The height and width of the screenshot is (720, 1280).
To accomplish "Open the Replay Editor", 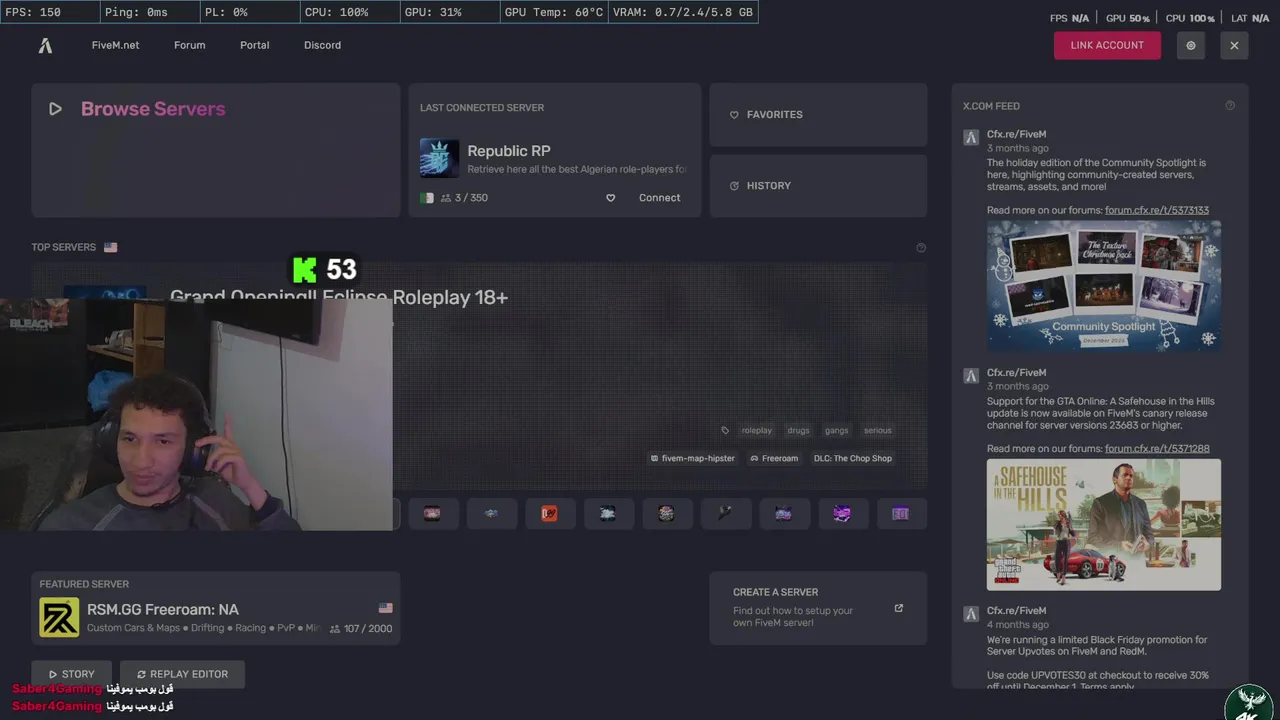I will click(182, 674).
